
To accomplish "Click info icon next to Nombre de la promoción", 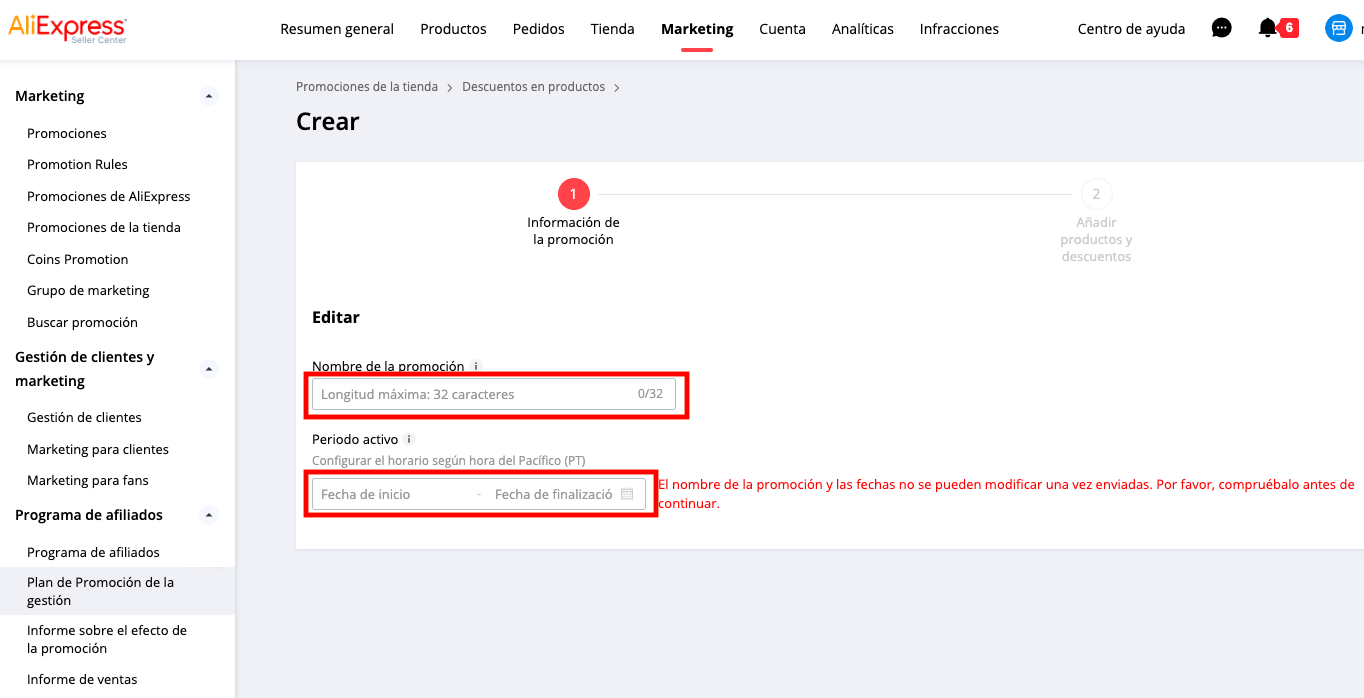I will 476,367.
